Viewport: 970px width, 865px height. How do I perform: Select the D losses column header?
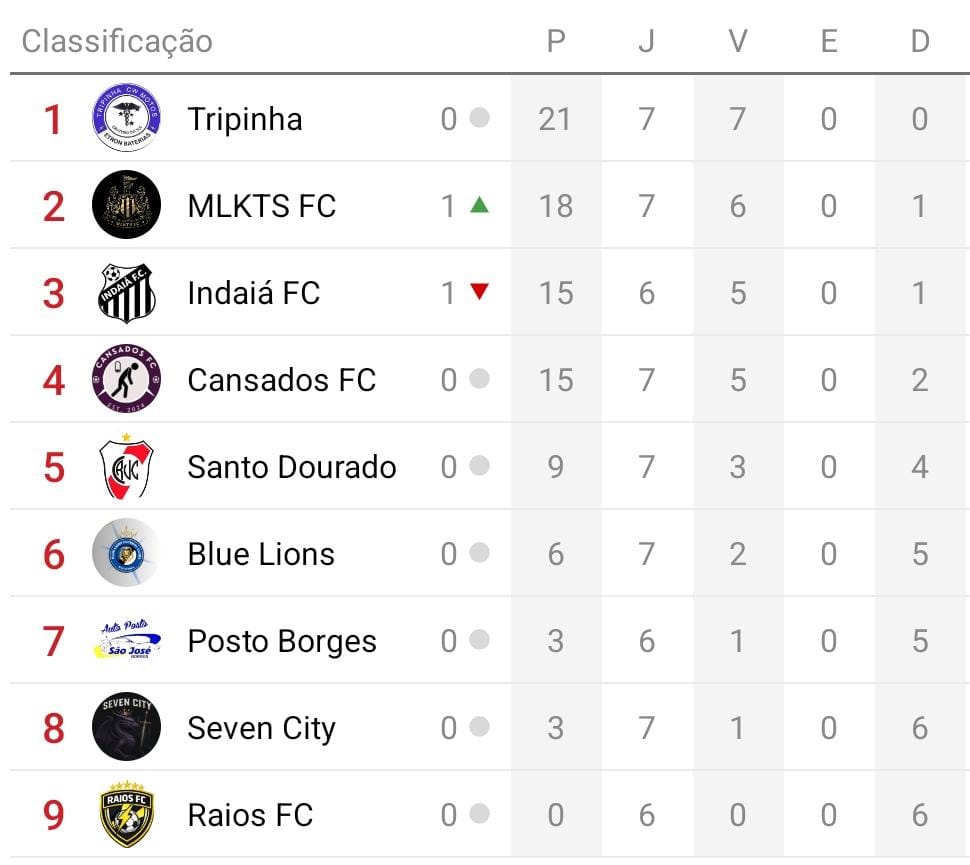tap(920, 41)
